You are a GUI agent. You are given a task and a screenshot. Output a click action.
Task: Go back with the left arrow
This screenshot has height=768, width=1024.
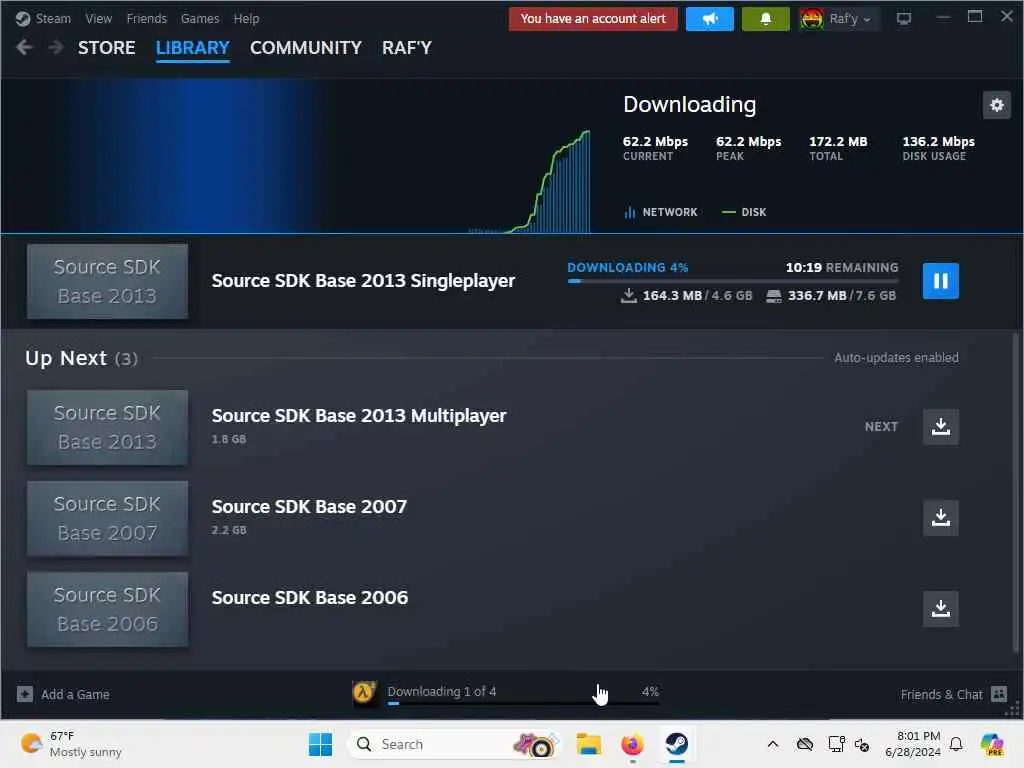[x=24, y=48]
